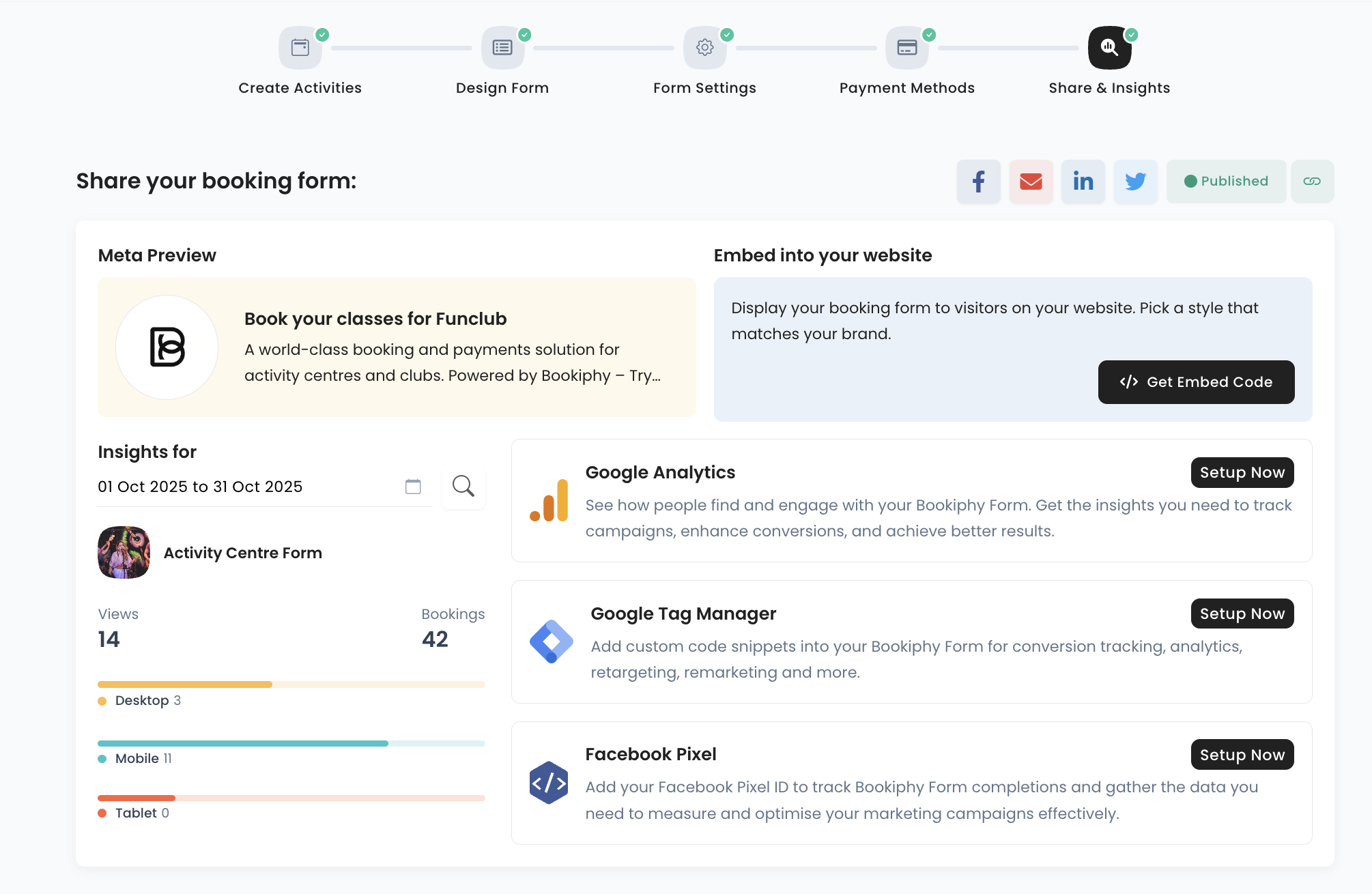Click the insights search icon
This screenshot has width=1372, height=894.
point(463,487)
